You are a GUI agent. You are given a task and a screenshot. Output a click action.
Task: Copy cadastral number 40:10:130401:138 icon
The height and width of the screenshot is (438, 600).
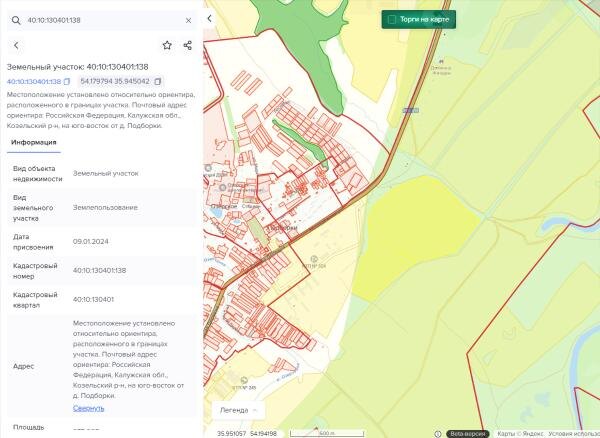67,81
